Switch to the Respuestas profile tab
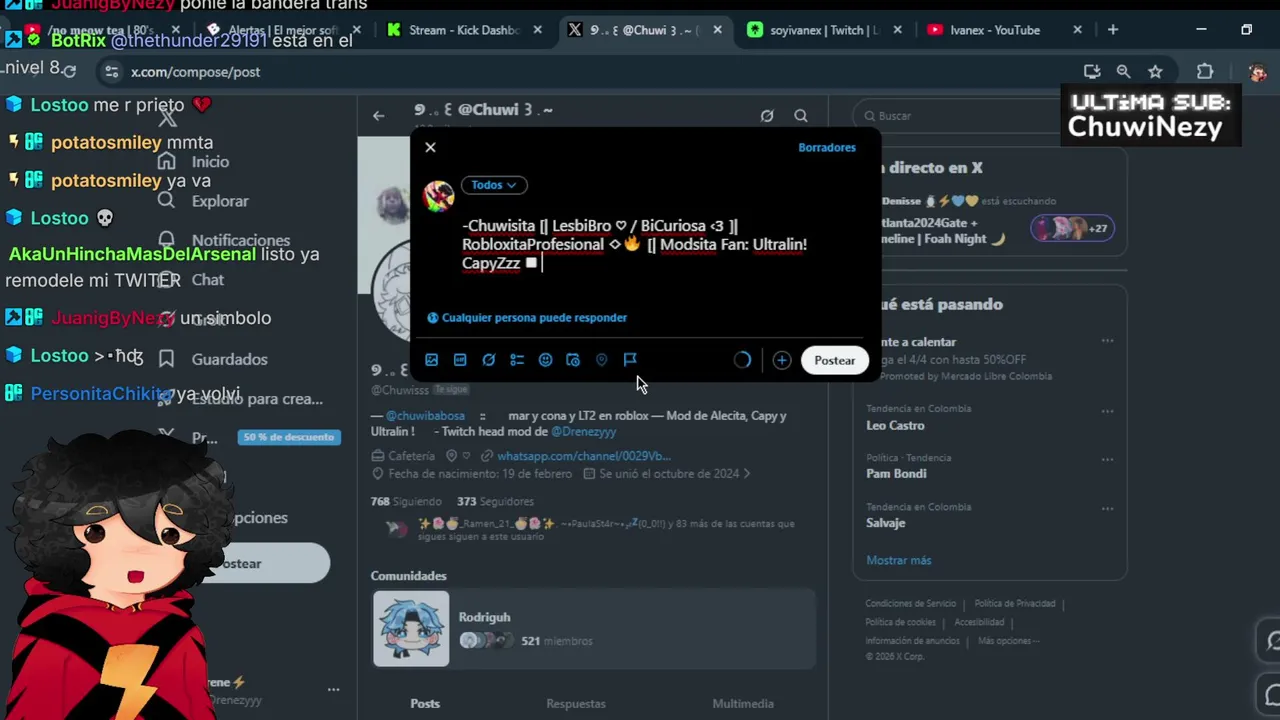Image resolution: width=1280 pixels, height=720 pixels. [576, 704]
